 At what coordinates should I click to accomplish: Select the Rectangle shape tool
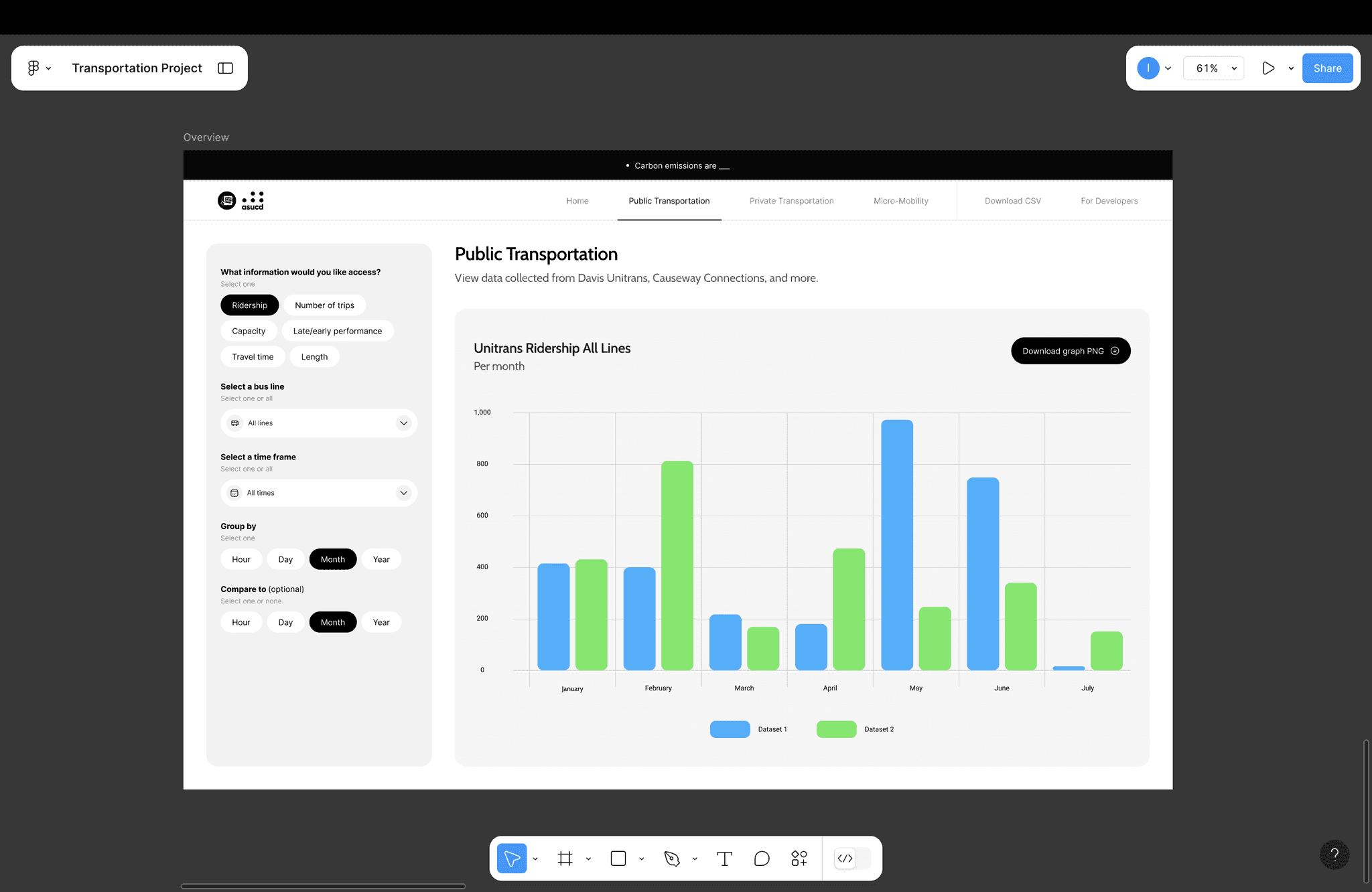[618, 858]
